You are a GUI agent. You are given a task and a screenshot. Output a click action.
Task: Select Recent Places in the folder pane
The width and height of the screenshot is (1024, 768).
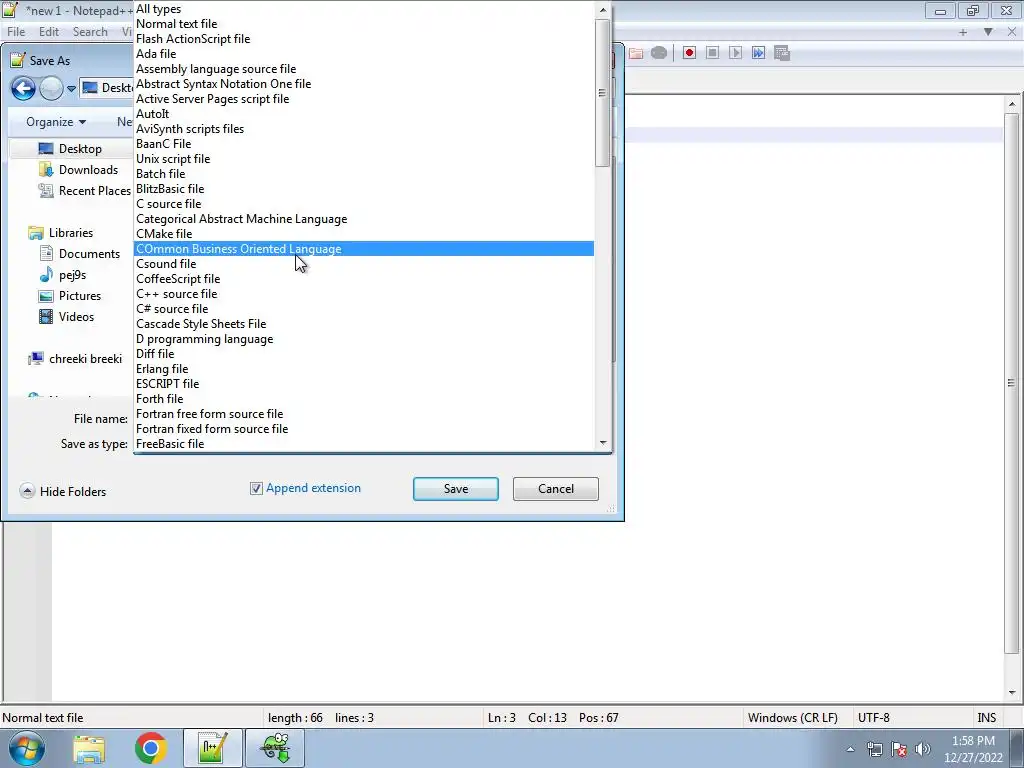click(85, 191)
